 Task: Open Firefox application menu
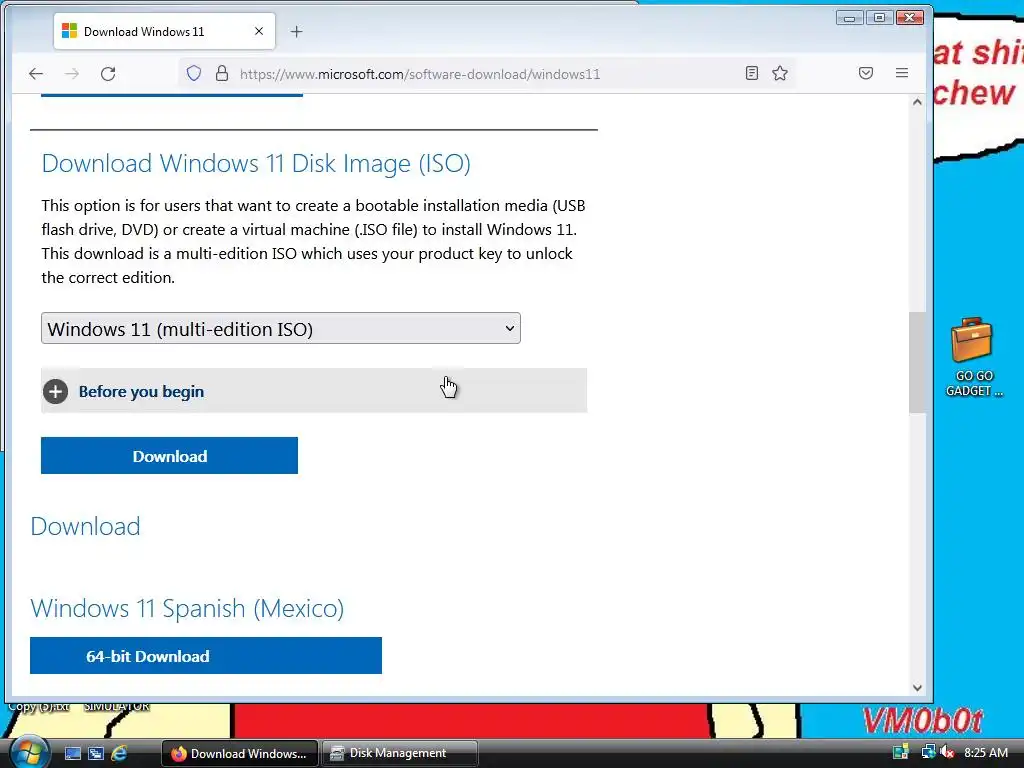(x=902, y=73)
